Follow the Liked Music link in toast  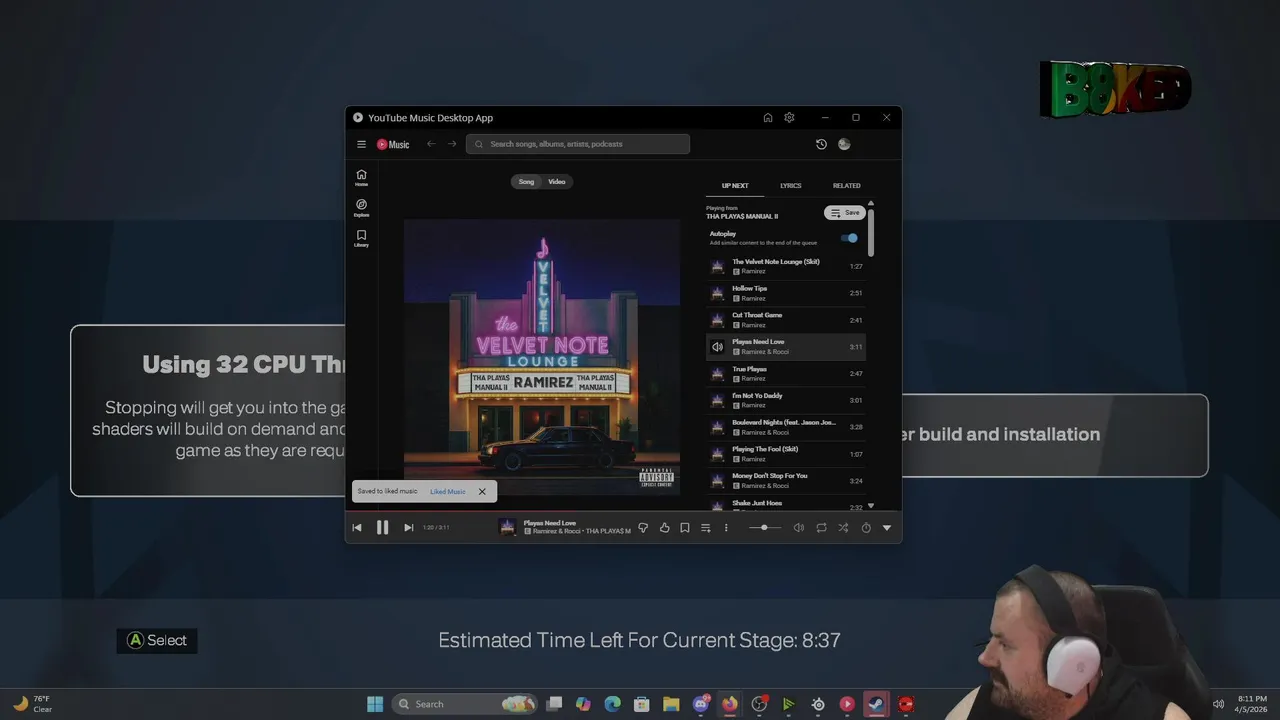pos(448,491)
